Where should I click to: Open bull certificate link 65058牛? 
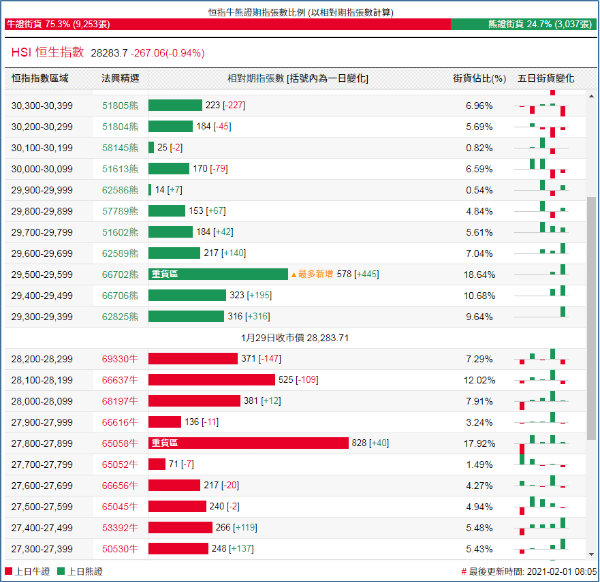[120, 443]
